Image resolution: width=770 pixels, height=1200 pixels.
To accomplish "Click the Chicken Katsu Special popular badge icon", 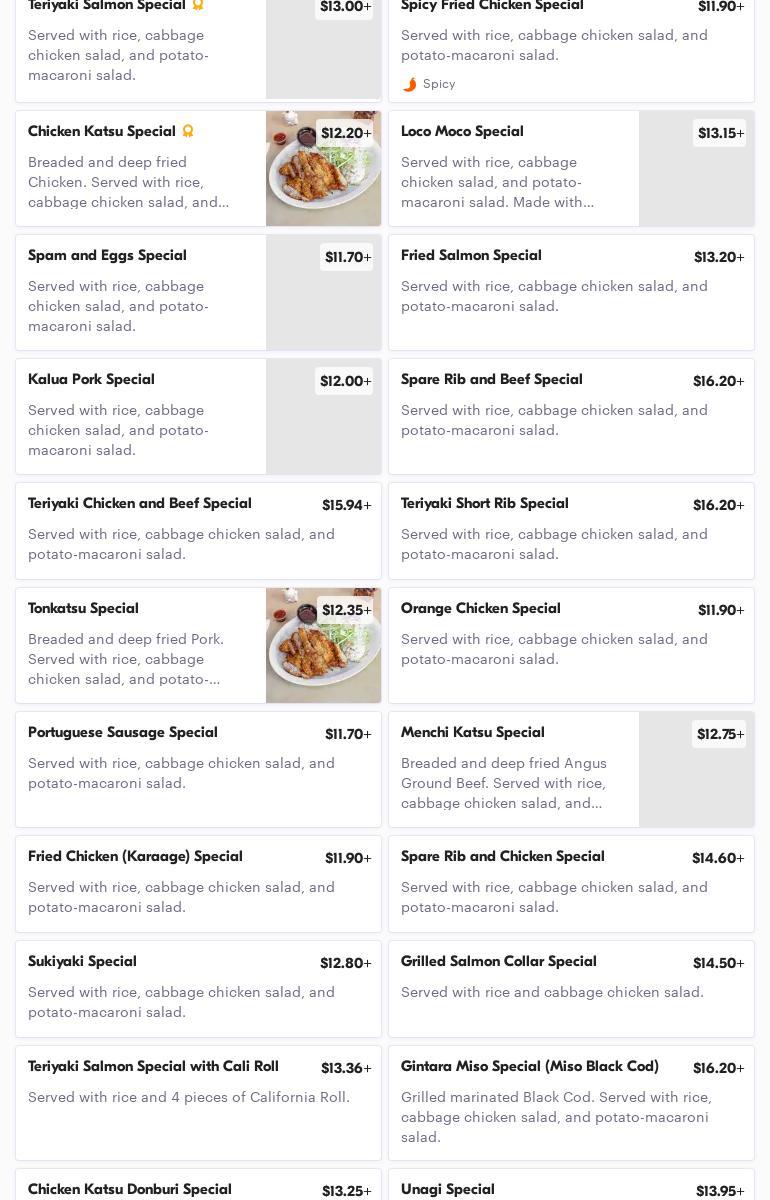I will [x=187, y=131].
